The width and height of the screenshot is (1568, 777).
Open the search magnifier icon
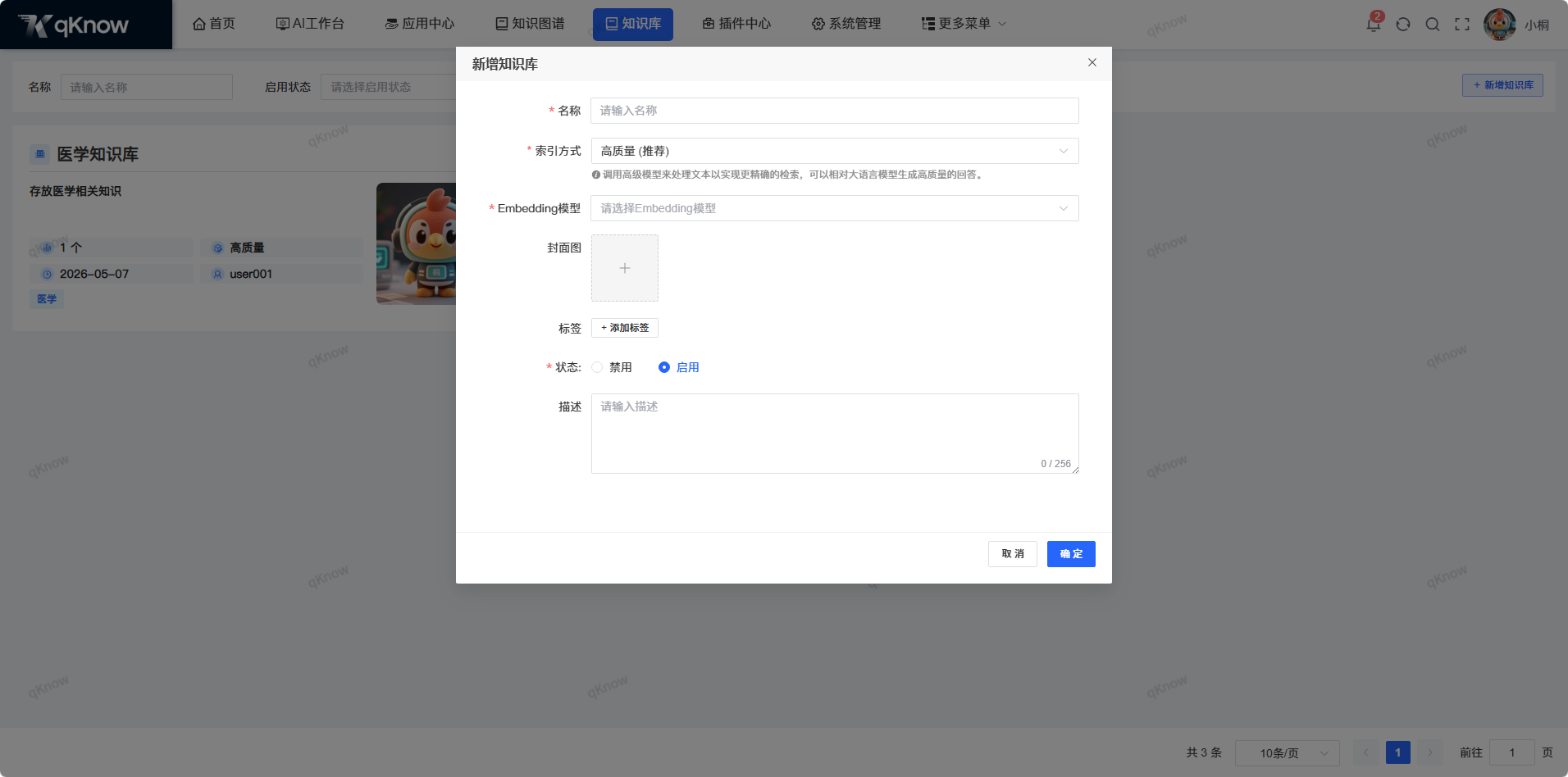[1433, 25]
